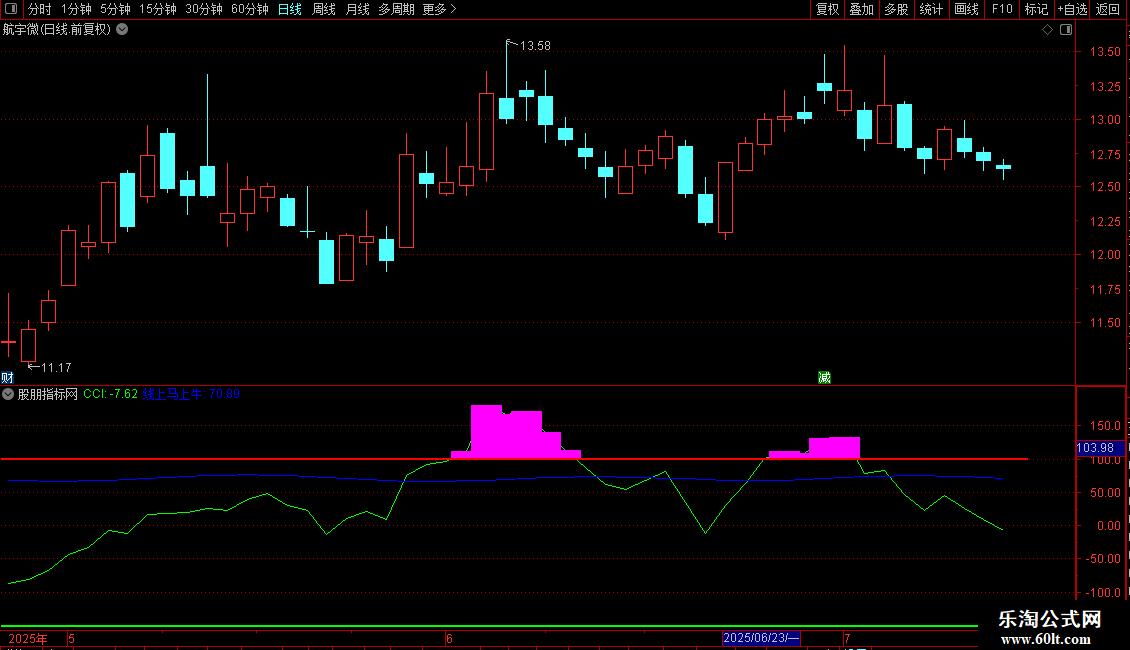Click the panel layout icon beside 分时
Screen dimensions: 1130x650
11,9
